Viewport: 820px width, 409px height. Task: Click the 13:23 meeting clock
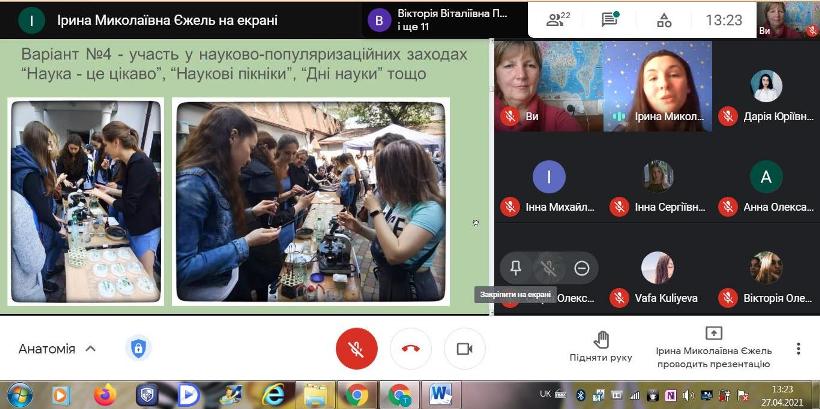[724, 20]
